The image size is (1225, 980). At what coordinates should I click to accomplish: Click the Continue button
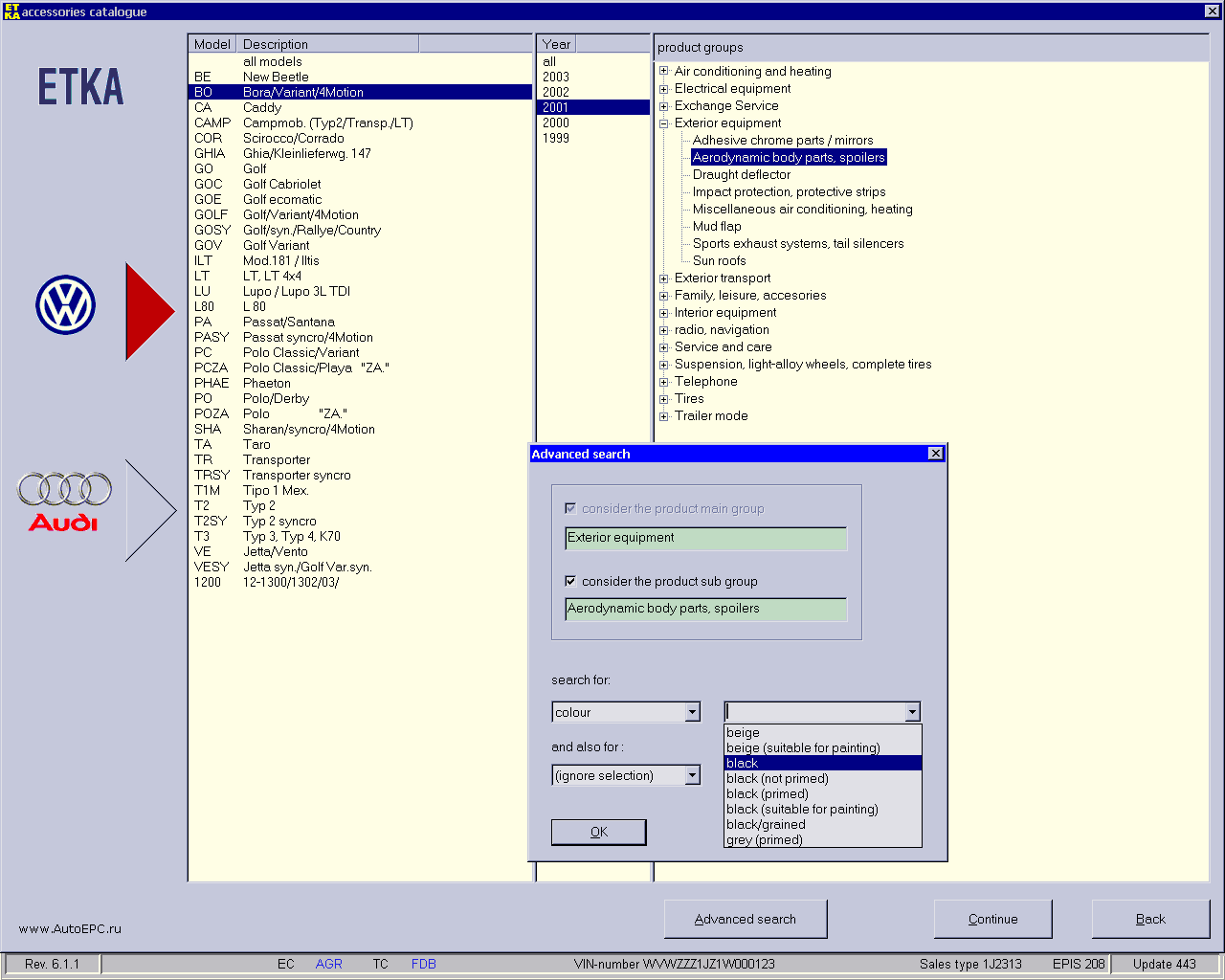[x=992, y=919]
